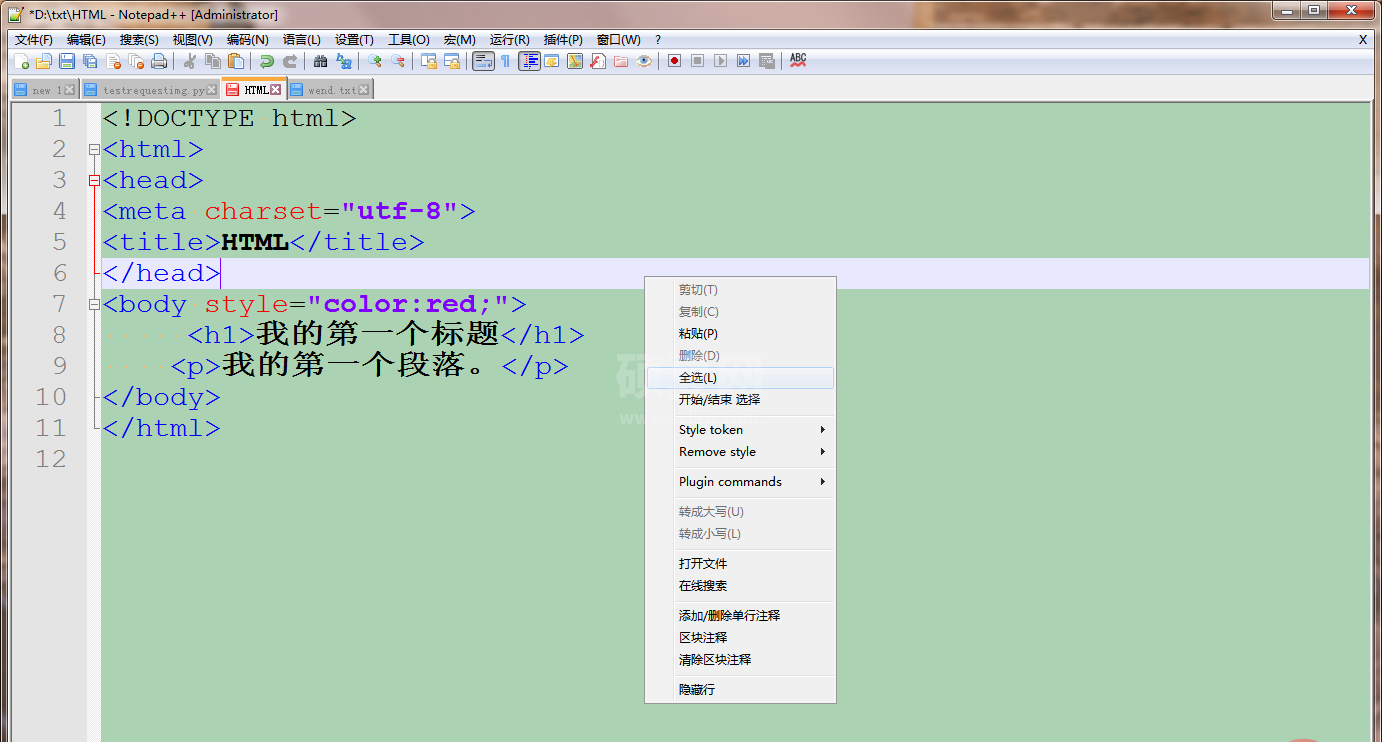The image size is (1382, 742).
Task: Open the 文件(F) menu
Action: coord(34,40)
